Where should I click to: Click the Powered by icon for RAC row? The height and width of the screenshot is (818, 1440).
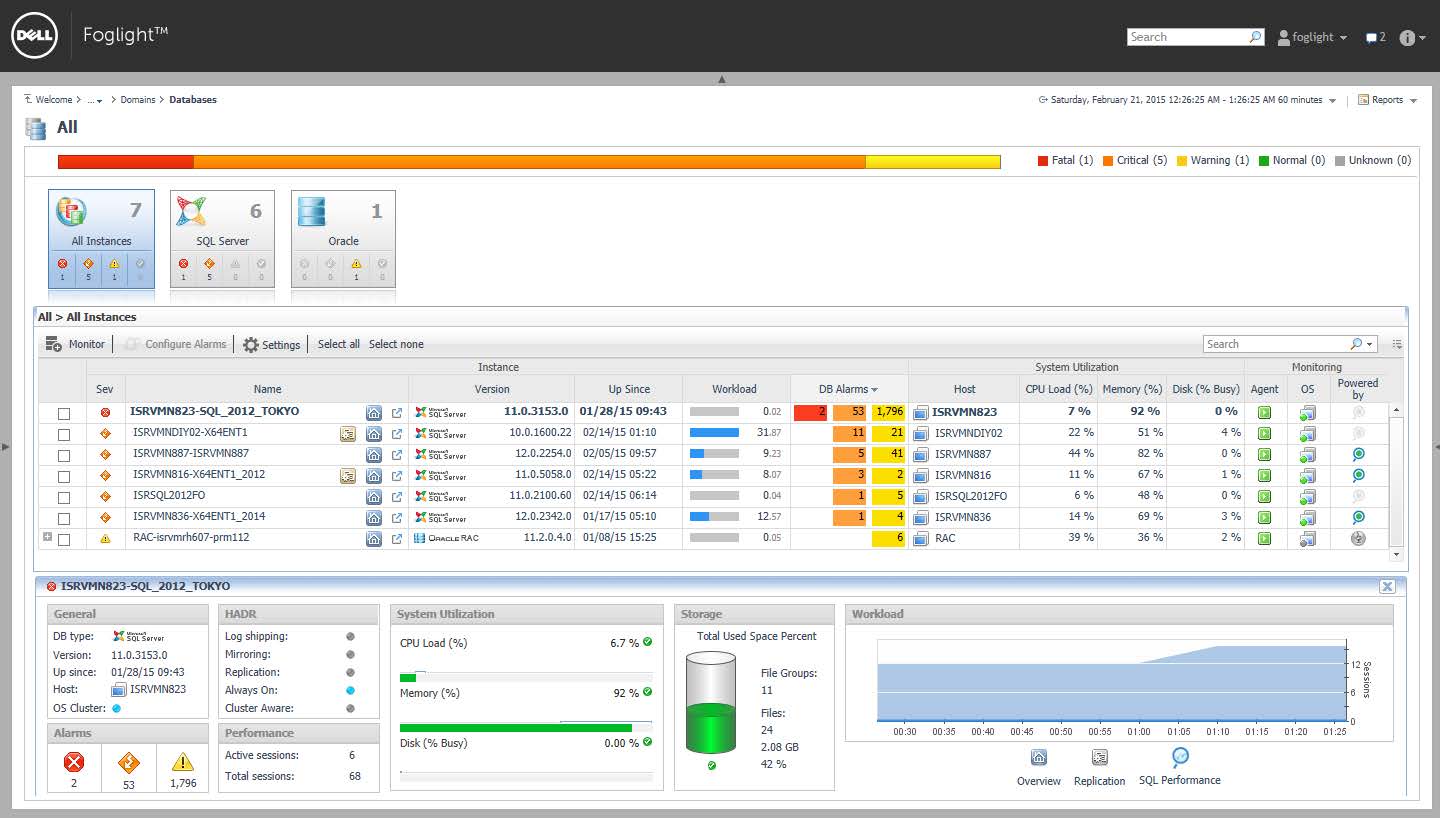[1358, 538]
